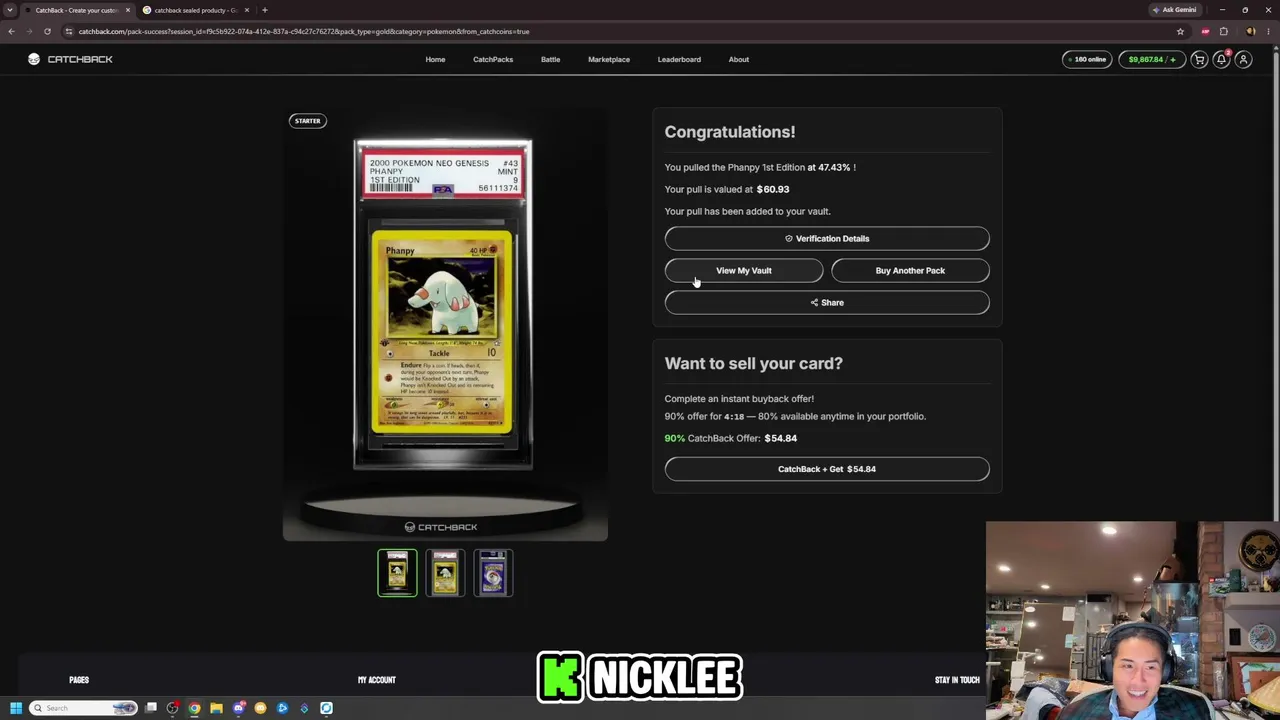Image resolution: width=1280 pixels, height=720 pixels.
Task: Select the third card thumbnail
Action: click(493, 573)
